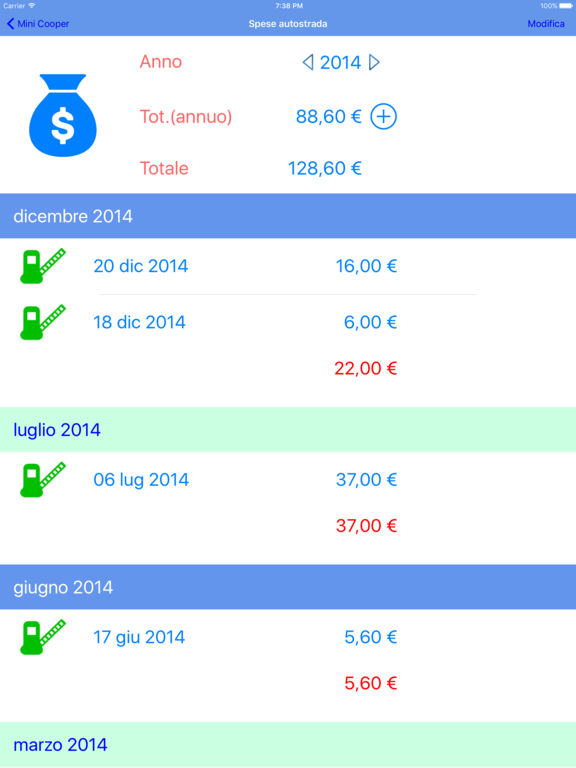The height and width of the screenshot is (768, 576).
Task: Go to previous year arrow
Action: point(308,62)
